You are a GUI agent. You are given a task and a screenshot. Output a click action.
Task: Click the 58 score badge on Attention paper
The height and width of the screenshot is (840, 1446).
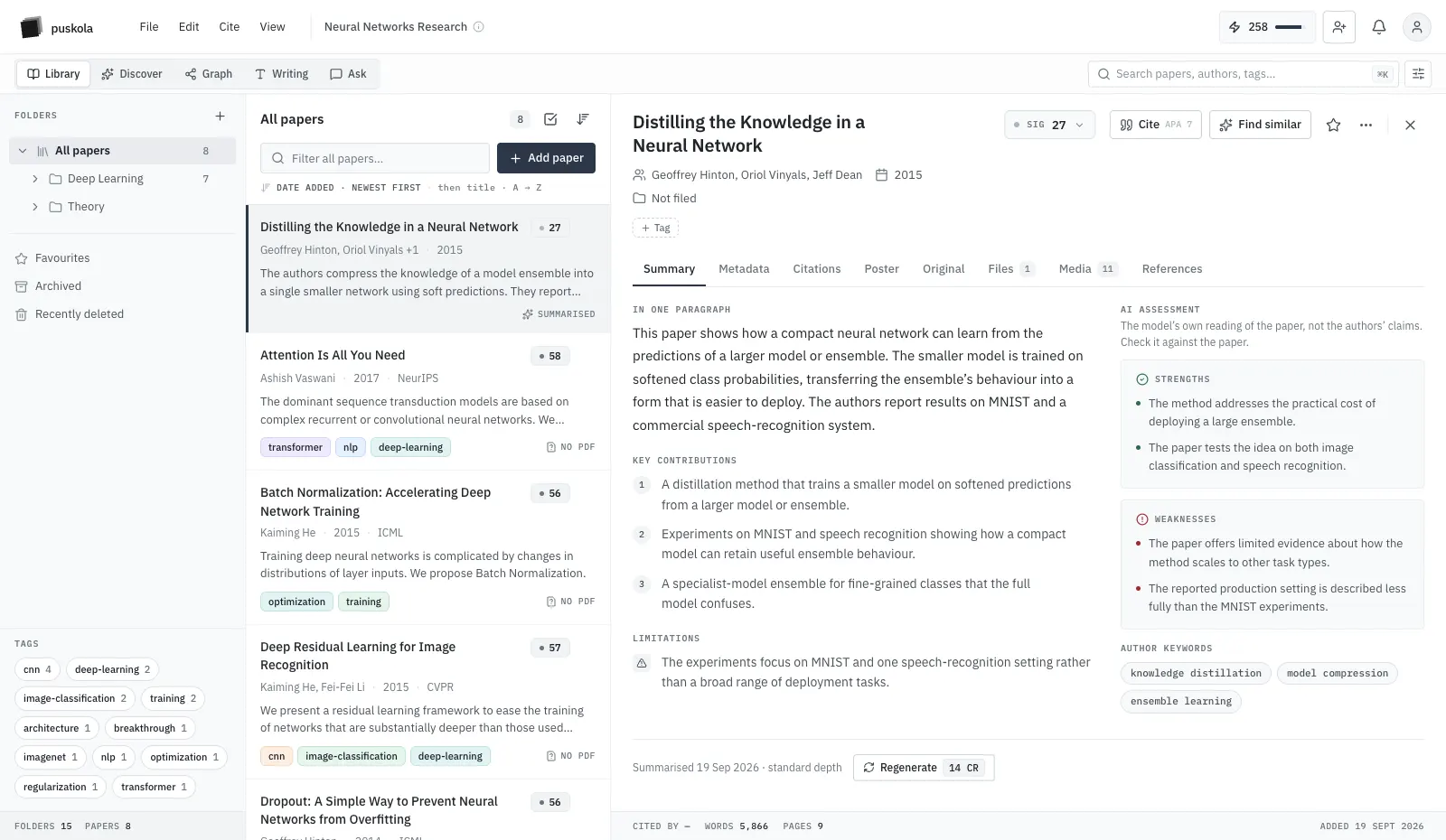[550, 356]
